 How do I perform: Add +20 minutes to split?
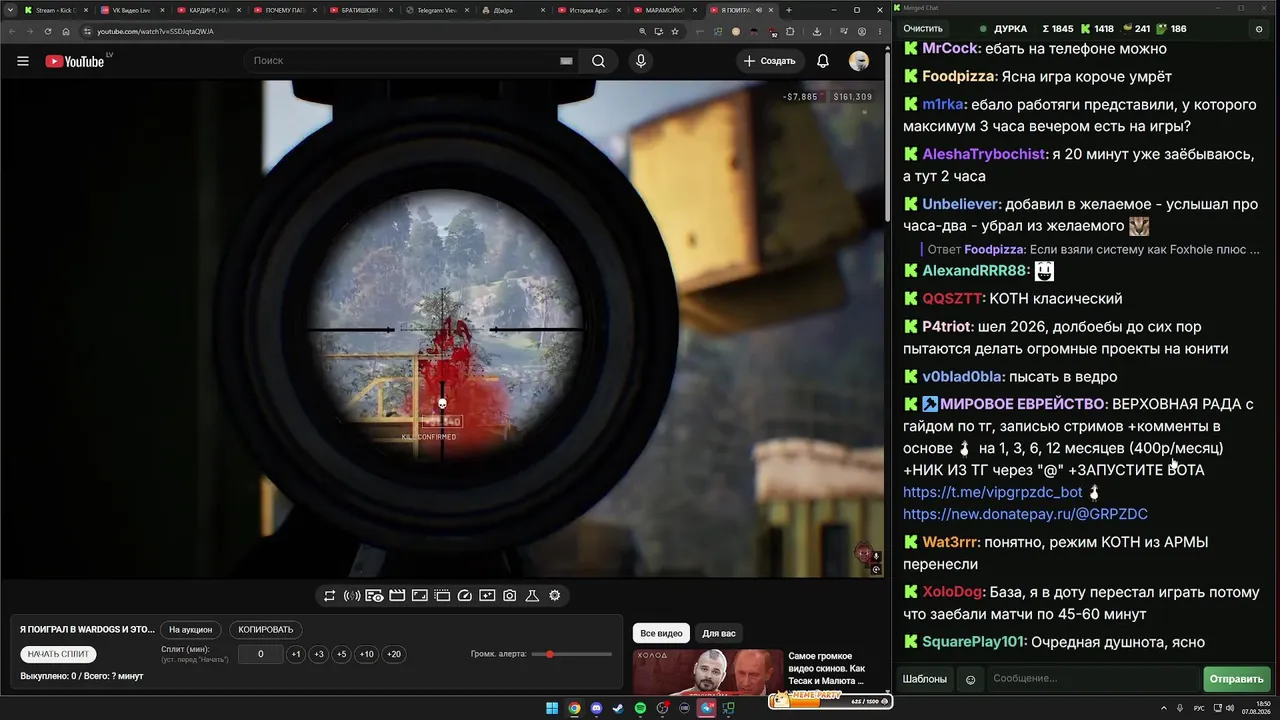[x=394, y=654]
